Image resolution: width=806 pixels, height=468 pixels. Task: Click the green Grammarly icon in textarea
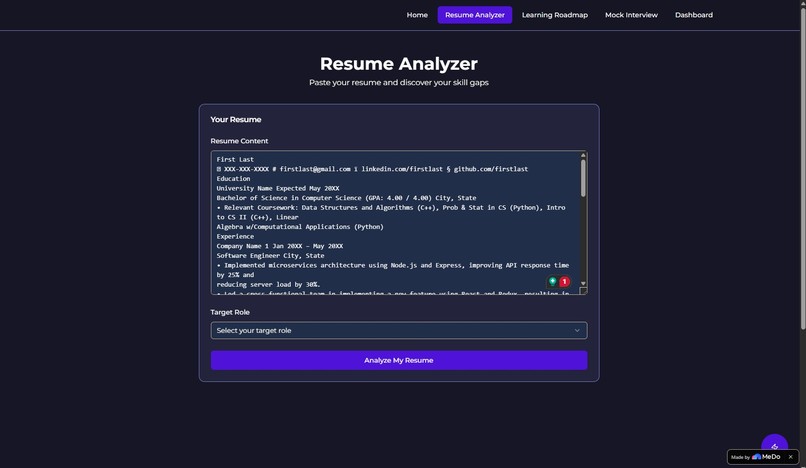point(553,281)
